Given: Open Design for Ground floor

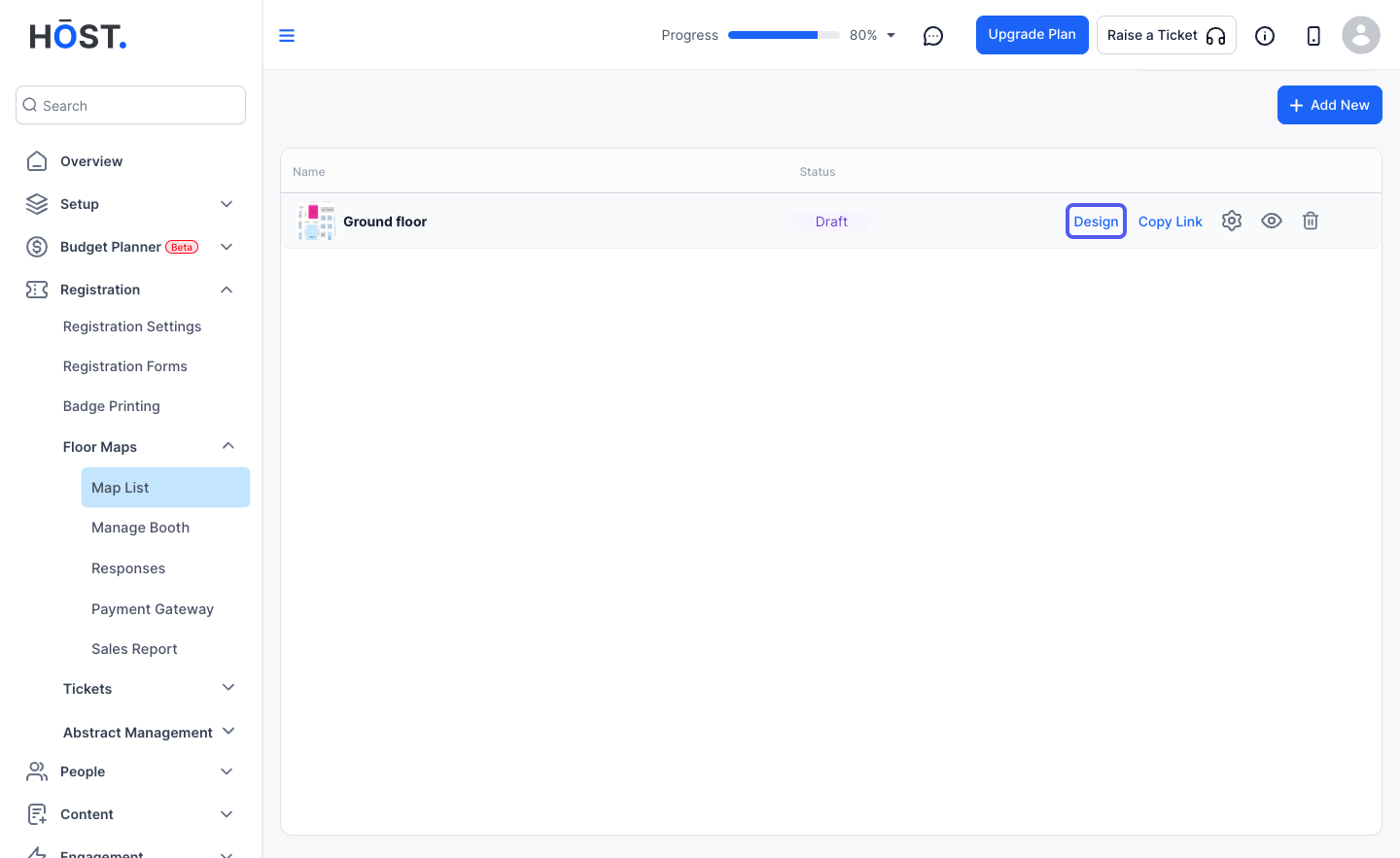Looking at the screenshot, I should coord(1096,222).
